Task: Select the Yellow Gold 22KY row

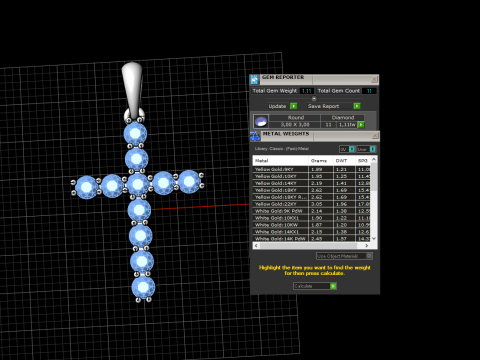Action: [x=312, y=204]
